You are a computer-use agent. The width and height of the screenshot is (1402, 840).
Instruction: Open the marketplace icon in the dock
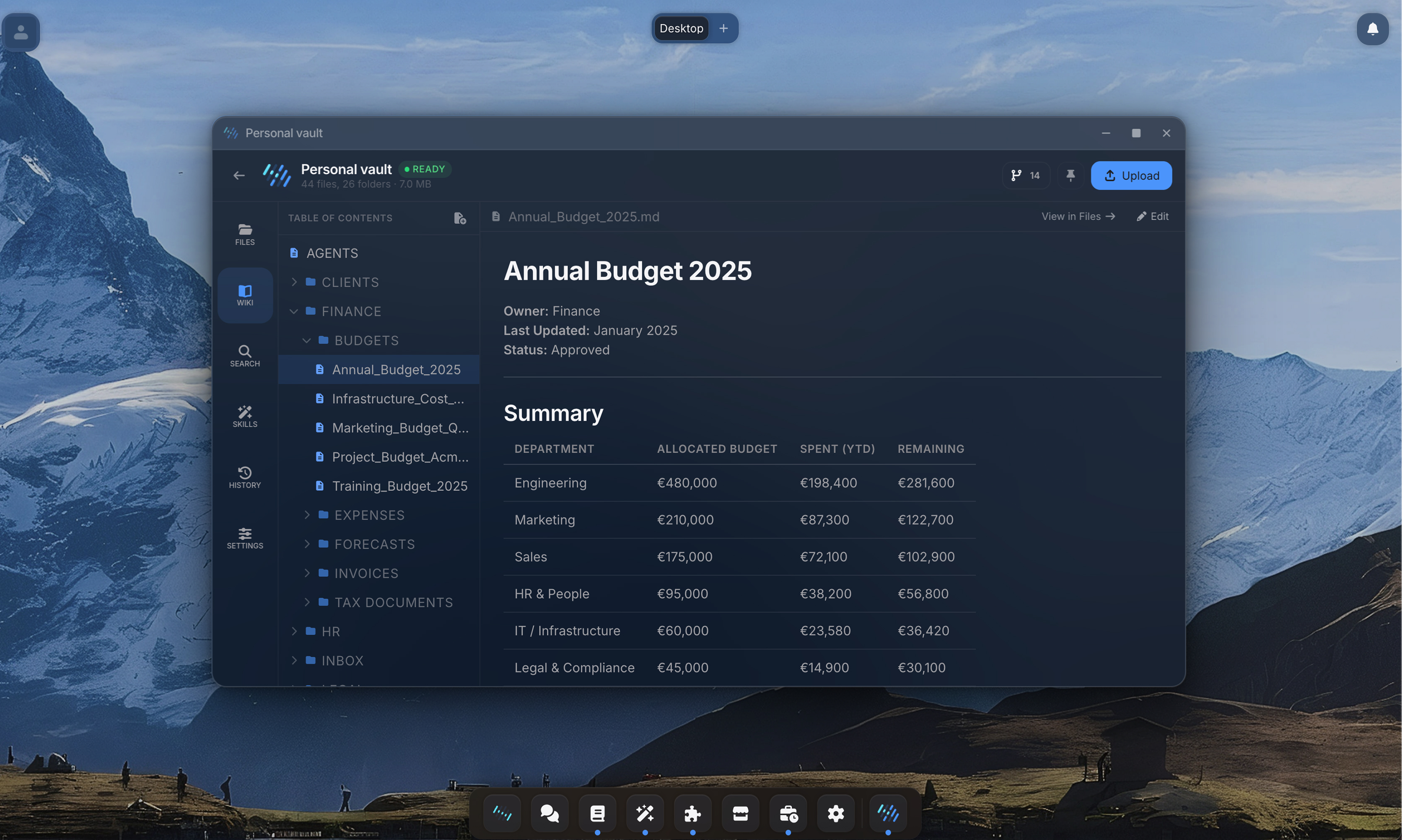tap(740, 814)
